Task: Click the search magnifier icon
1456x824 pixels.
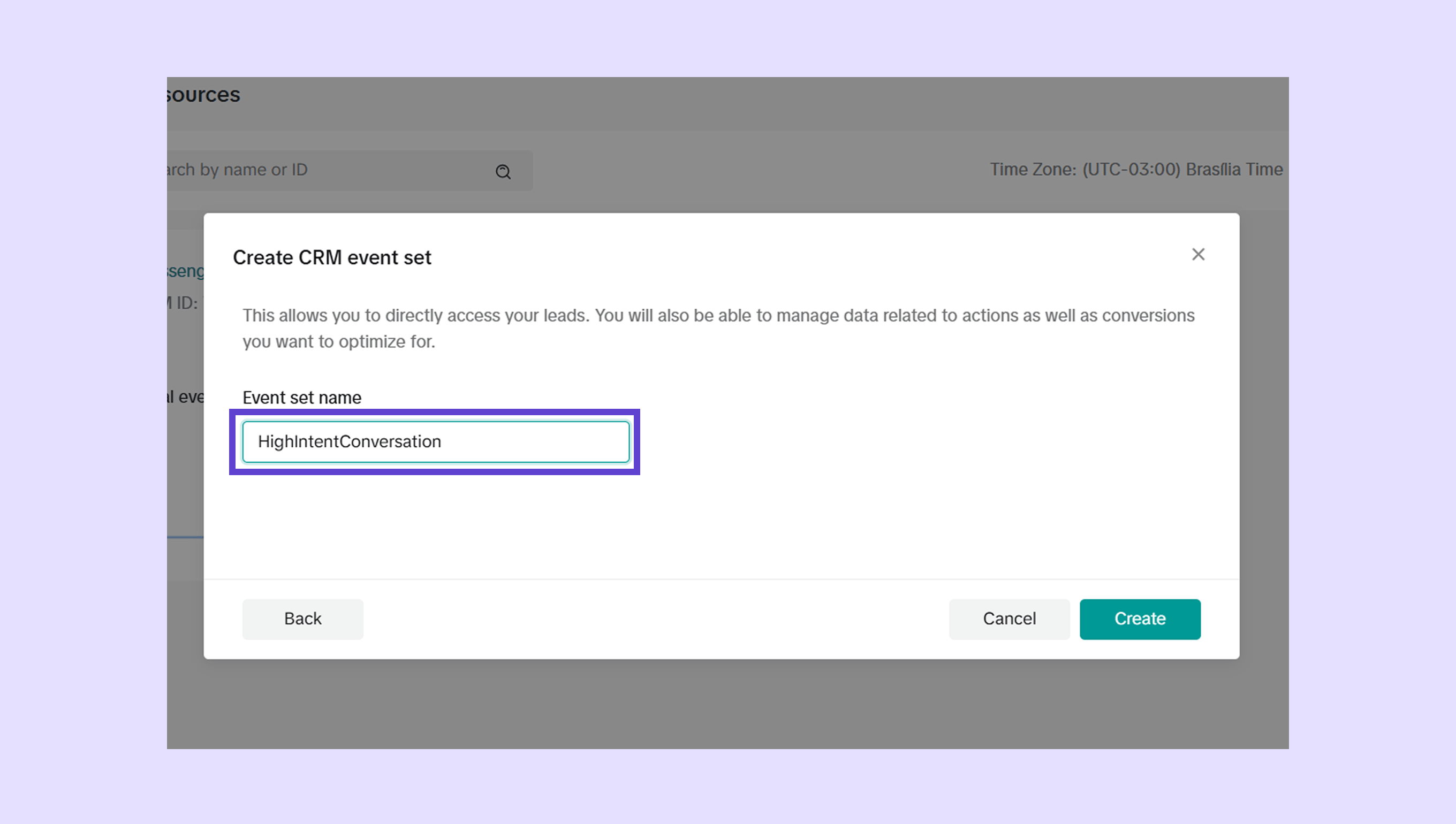Action: point(503,171)
